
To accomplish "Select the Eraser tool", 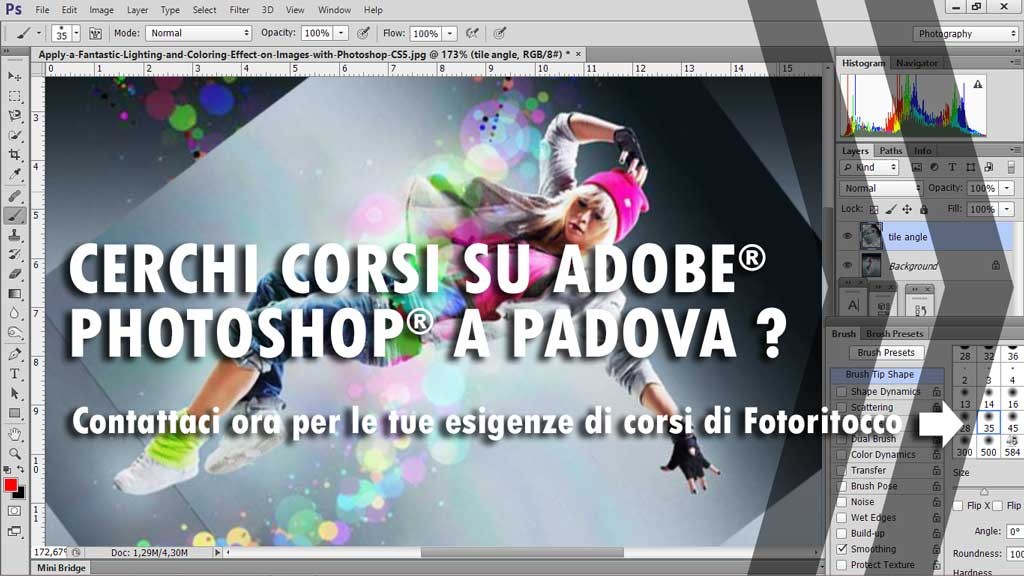I will (14, 274).
